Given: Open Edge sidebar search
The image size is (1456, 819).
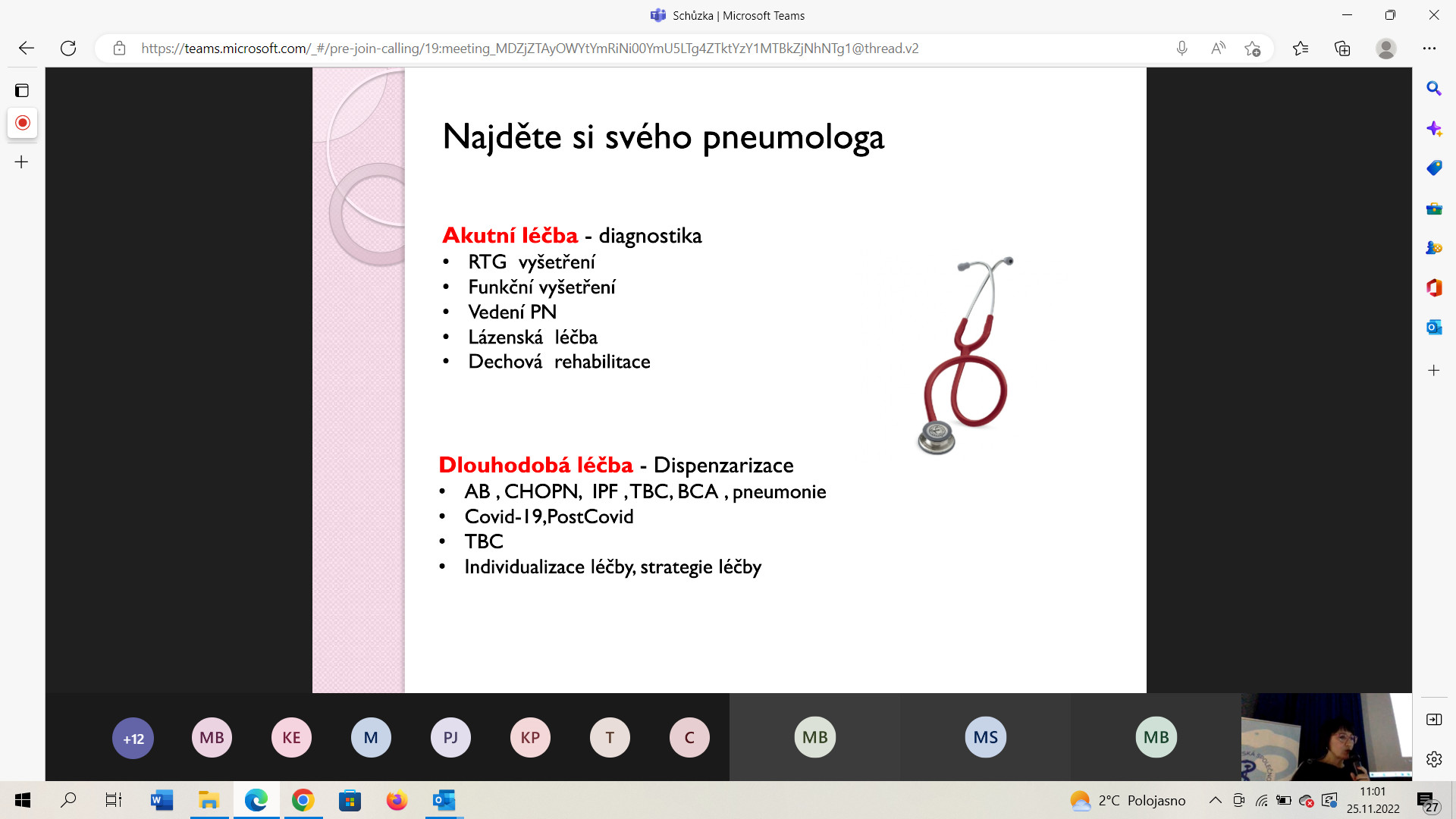Looking at the screenshot, I should pos(1434,89).
